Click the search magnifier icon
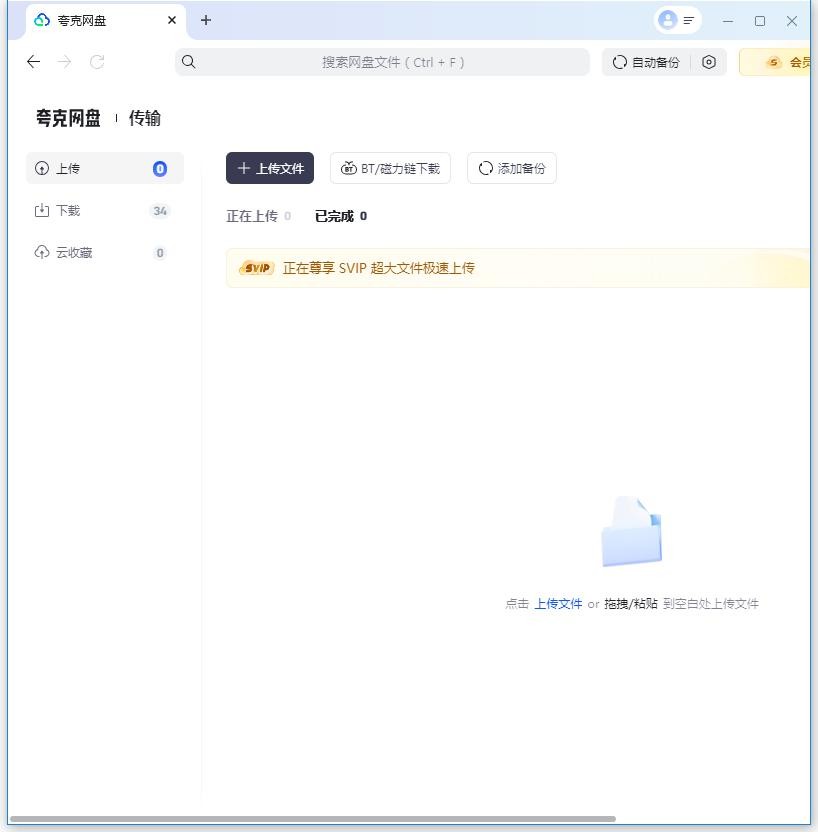 point(188,62)
